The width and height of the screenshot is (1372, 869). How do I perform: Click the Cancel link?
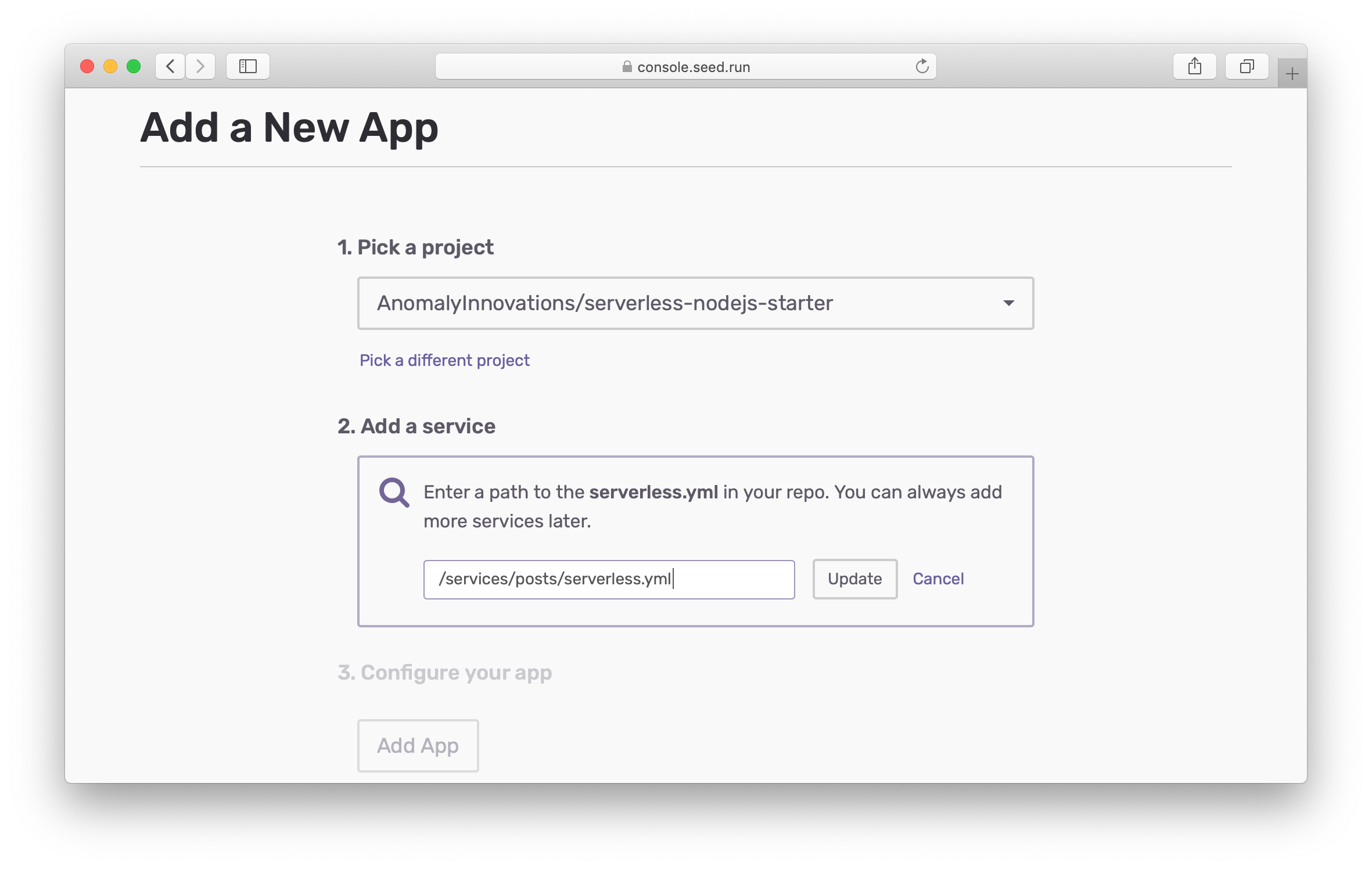coord(938,579)
